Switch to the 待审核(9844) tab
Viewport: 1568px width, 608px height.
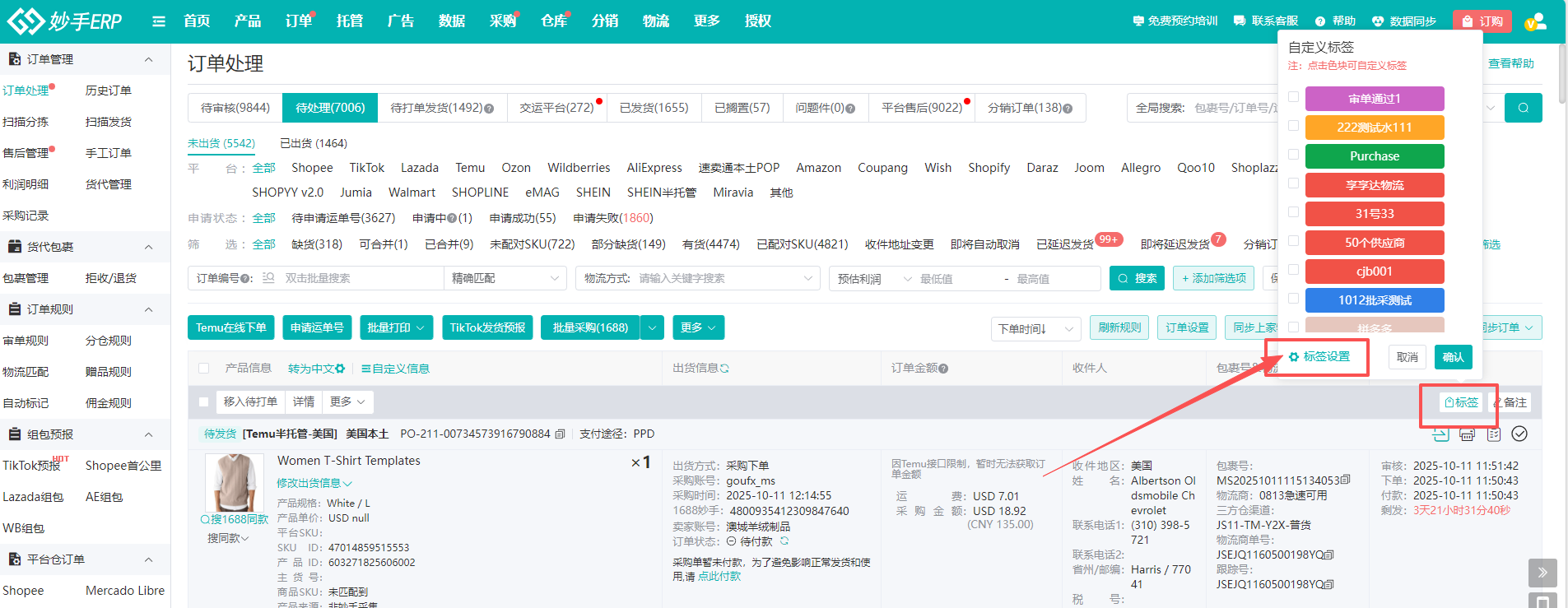[x=235, y=108]
